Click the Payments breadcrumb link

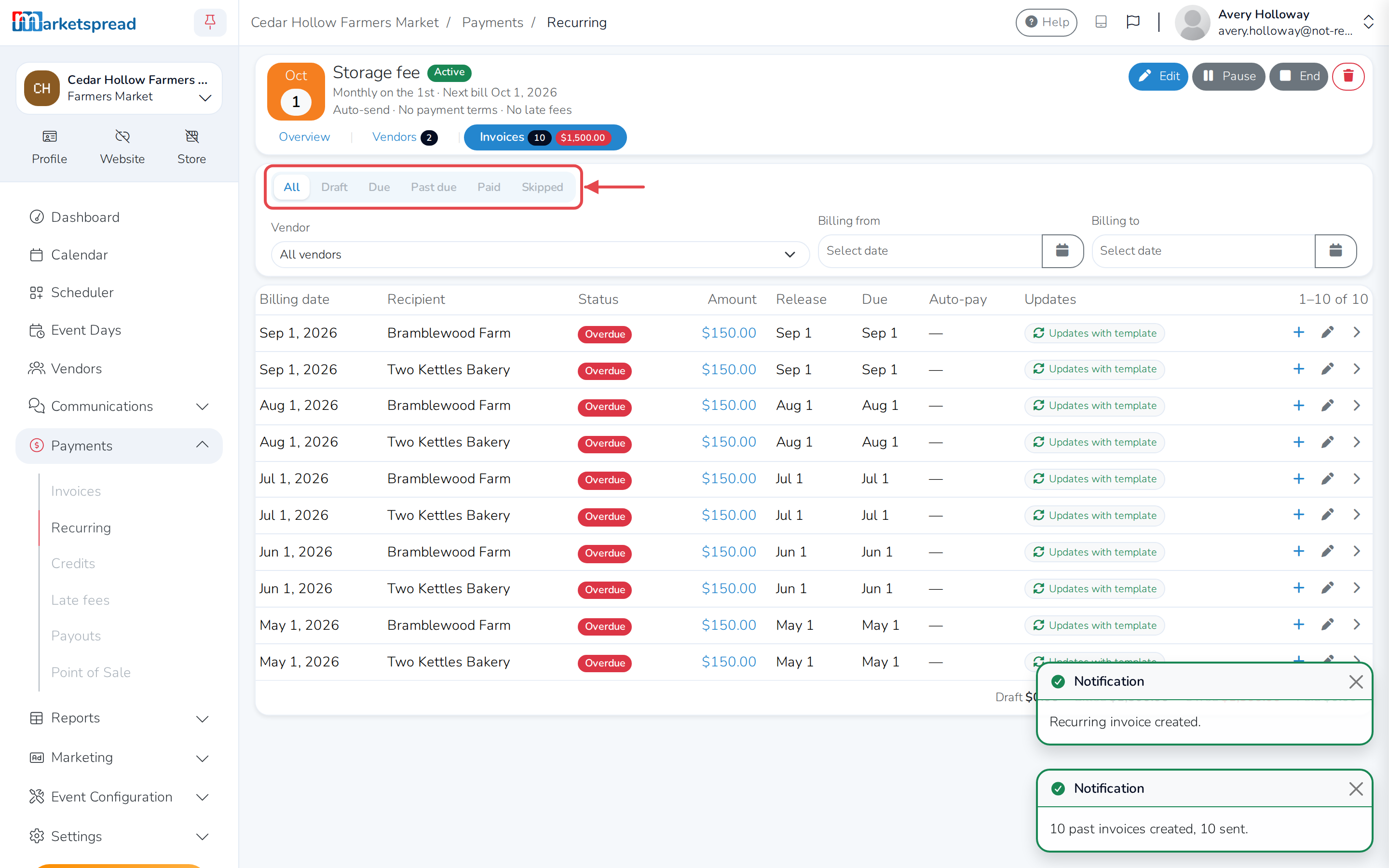[x=492, y=22]
